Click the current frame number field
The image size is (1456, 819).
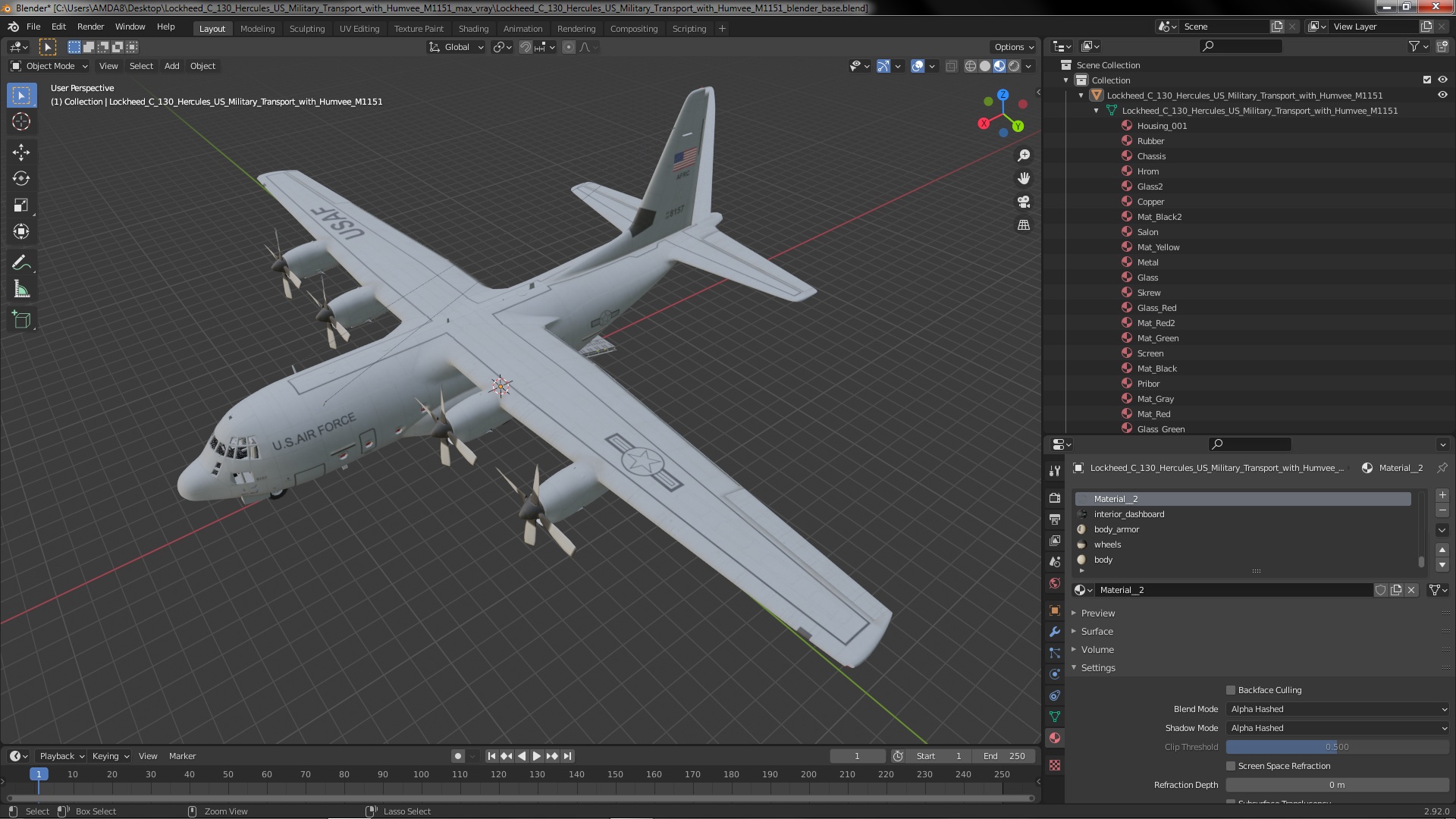(857, 756)
